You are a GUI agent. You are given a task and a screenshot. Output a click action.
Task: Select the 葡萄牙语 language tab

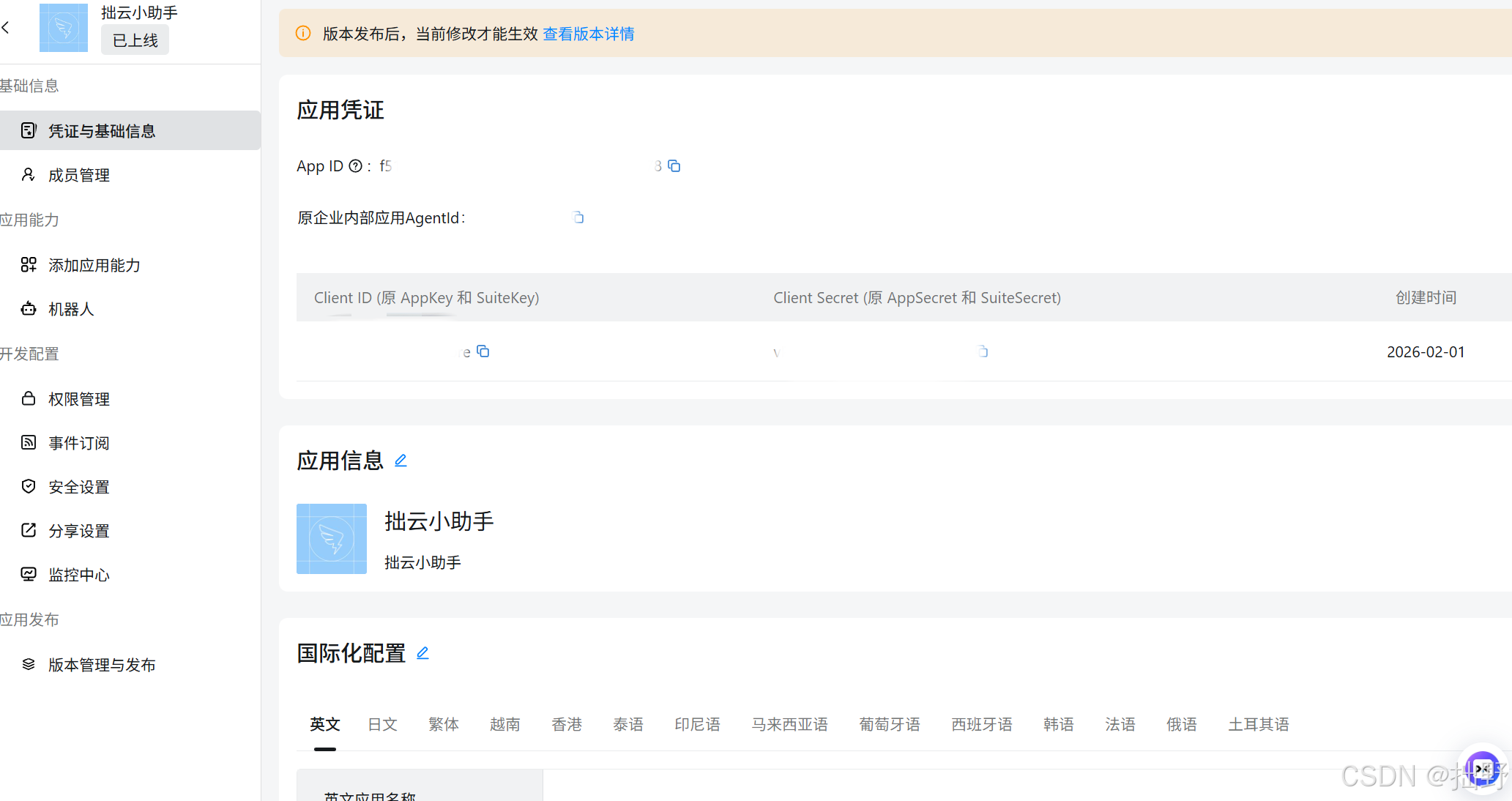[889, 724]
